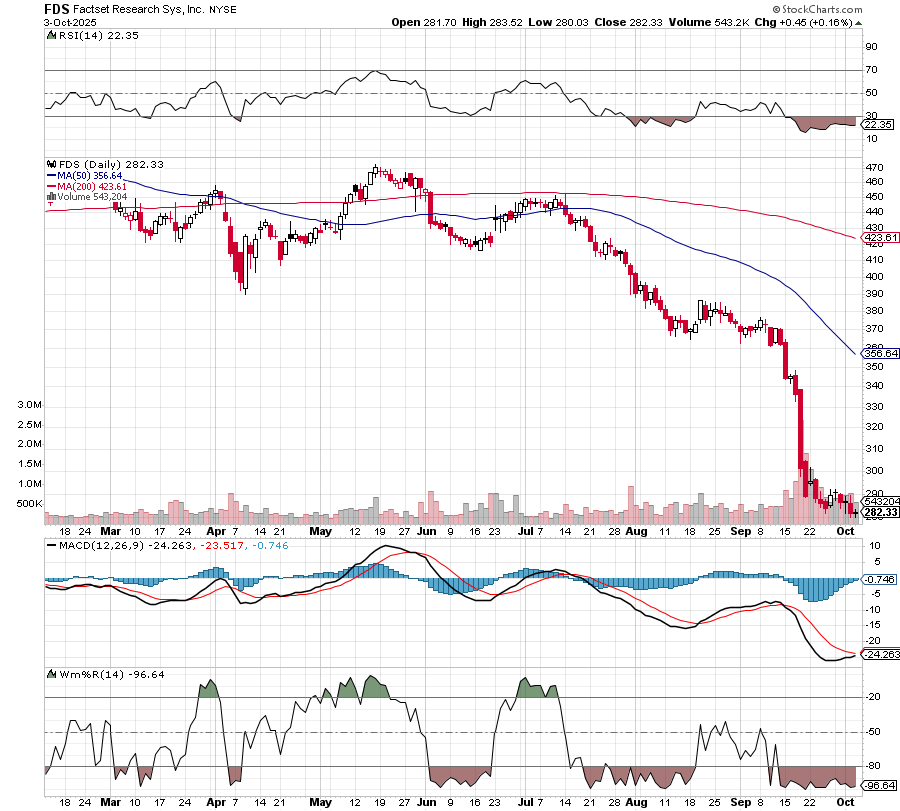This screenshot has height=811, width=900.
Task: Click the RSI(14) indicator legend icon
Action: point(51,36)
